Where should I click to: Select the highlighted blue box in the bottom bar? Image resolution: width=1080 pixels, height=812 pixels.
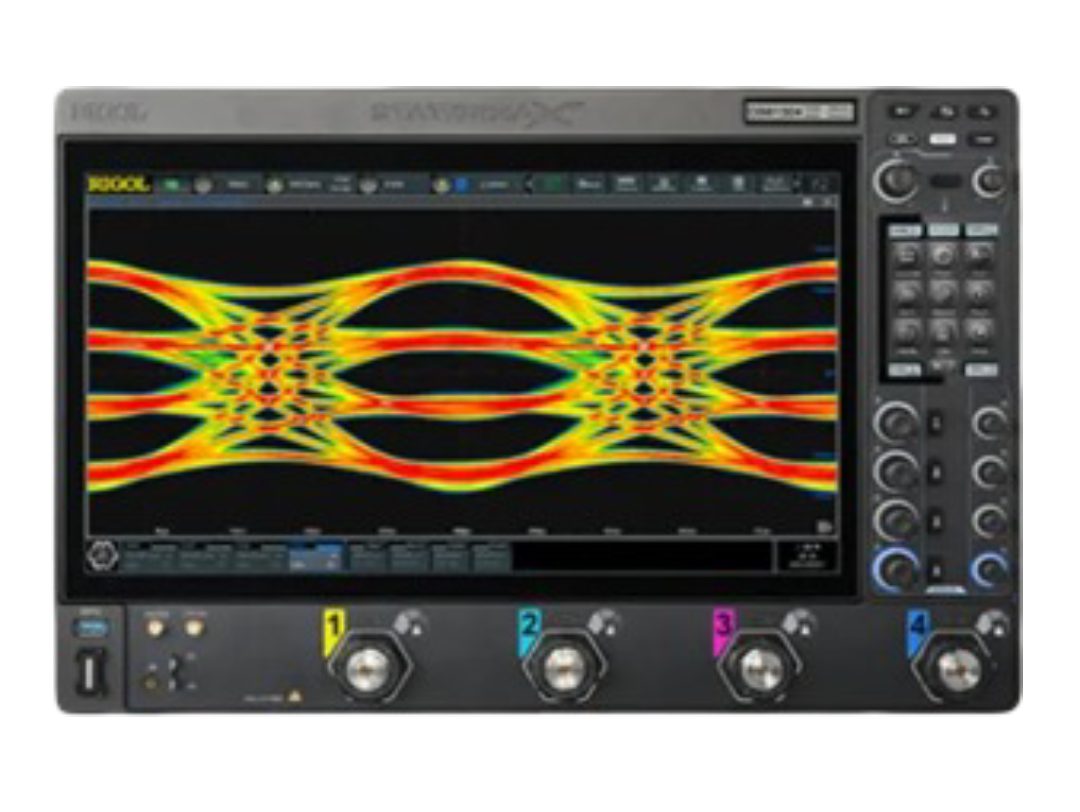315,556
